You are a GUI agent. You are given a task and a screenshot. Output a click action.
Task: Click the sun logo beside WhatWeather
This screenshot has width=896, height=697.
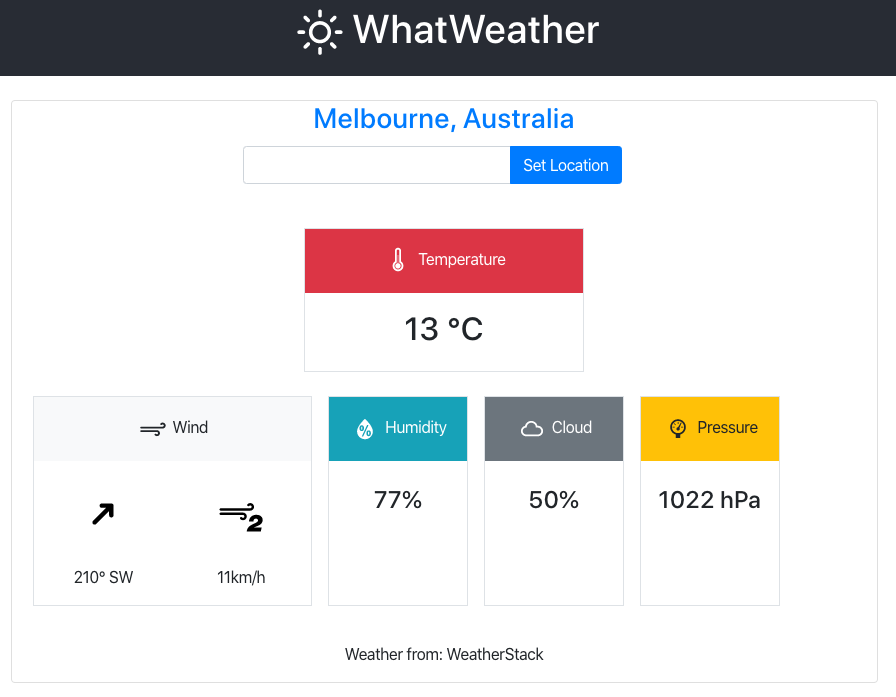tap(319, 31)
